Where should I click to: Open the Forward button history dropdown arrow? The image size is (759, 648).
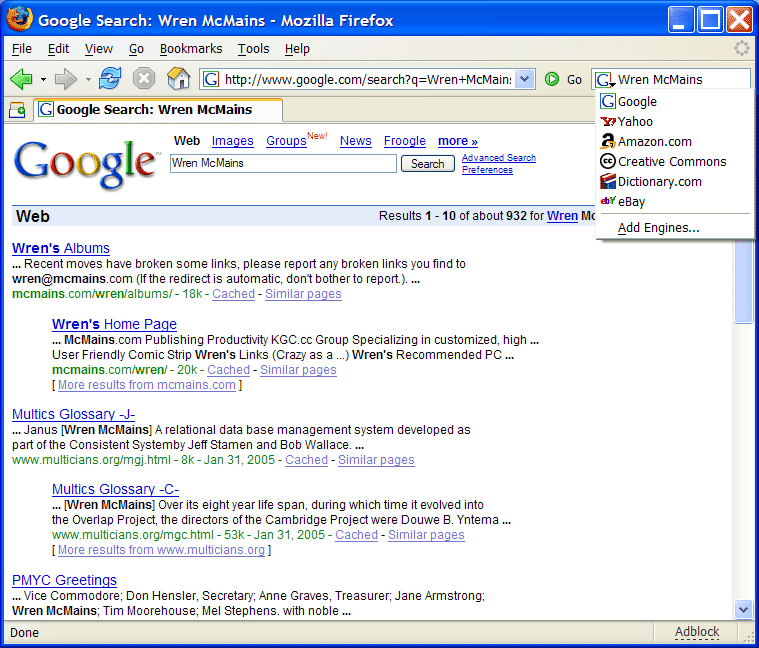pyautogui.click(x=88, y=79)
